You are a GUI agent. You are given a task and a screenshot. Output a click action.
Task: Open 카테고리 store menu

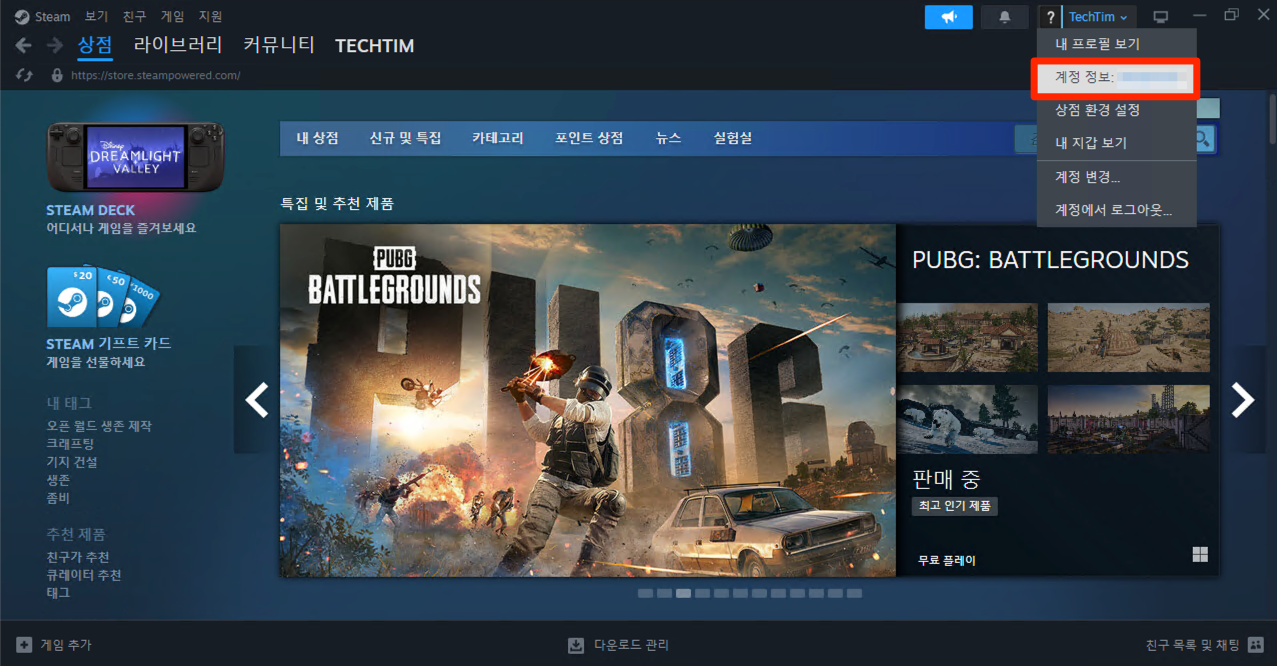point(498,138)
